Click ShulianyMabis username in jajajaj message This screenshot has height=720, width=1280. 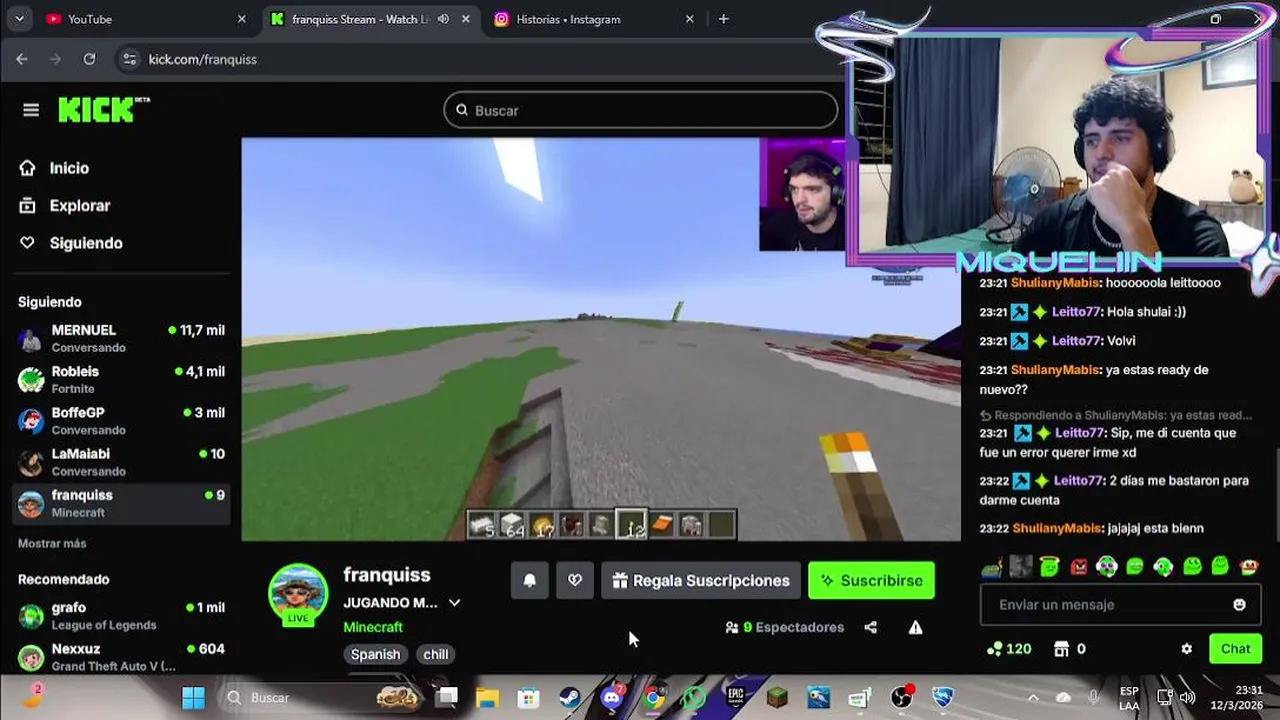pyautogui.click(x=1056, y=528)
